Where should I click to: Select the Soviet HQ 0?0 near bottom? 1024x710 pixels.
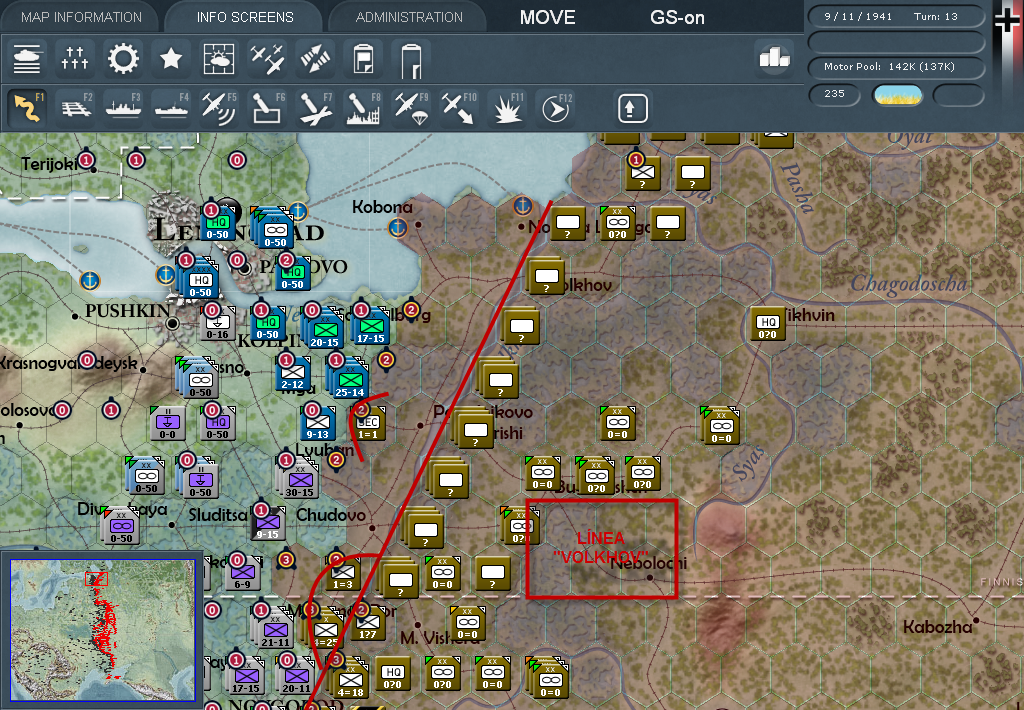pos(392,673)
